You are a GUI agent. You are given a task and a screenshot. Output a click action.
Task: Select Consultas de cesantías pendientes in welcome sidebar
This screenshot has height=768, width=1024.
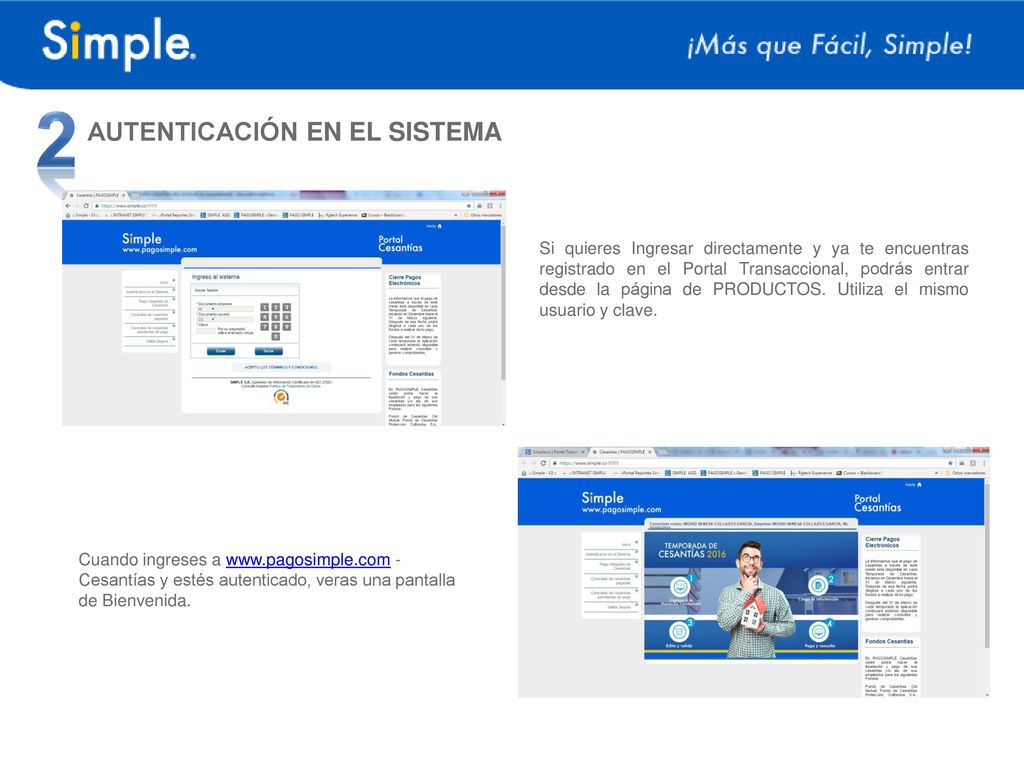(x=611, y=594)
